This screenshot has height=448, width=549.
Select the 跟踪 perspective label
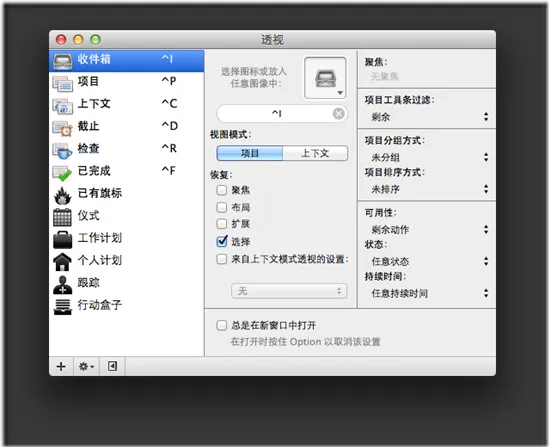88,283
